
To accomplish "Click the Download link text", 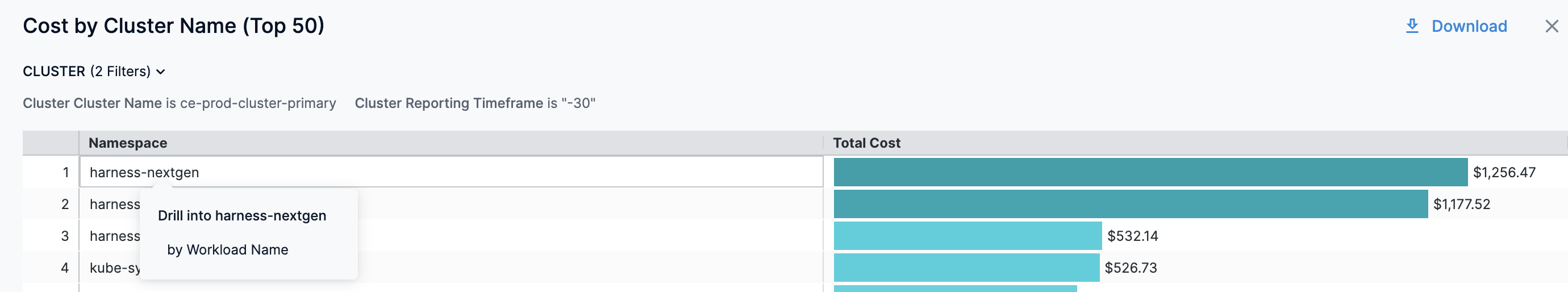I will tap(1468, 26).
